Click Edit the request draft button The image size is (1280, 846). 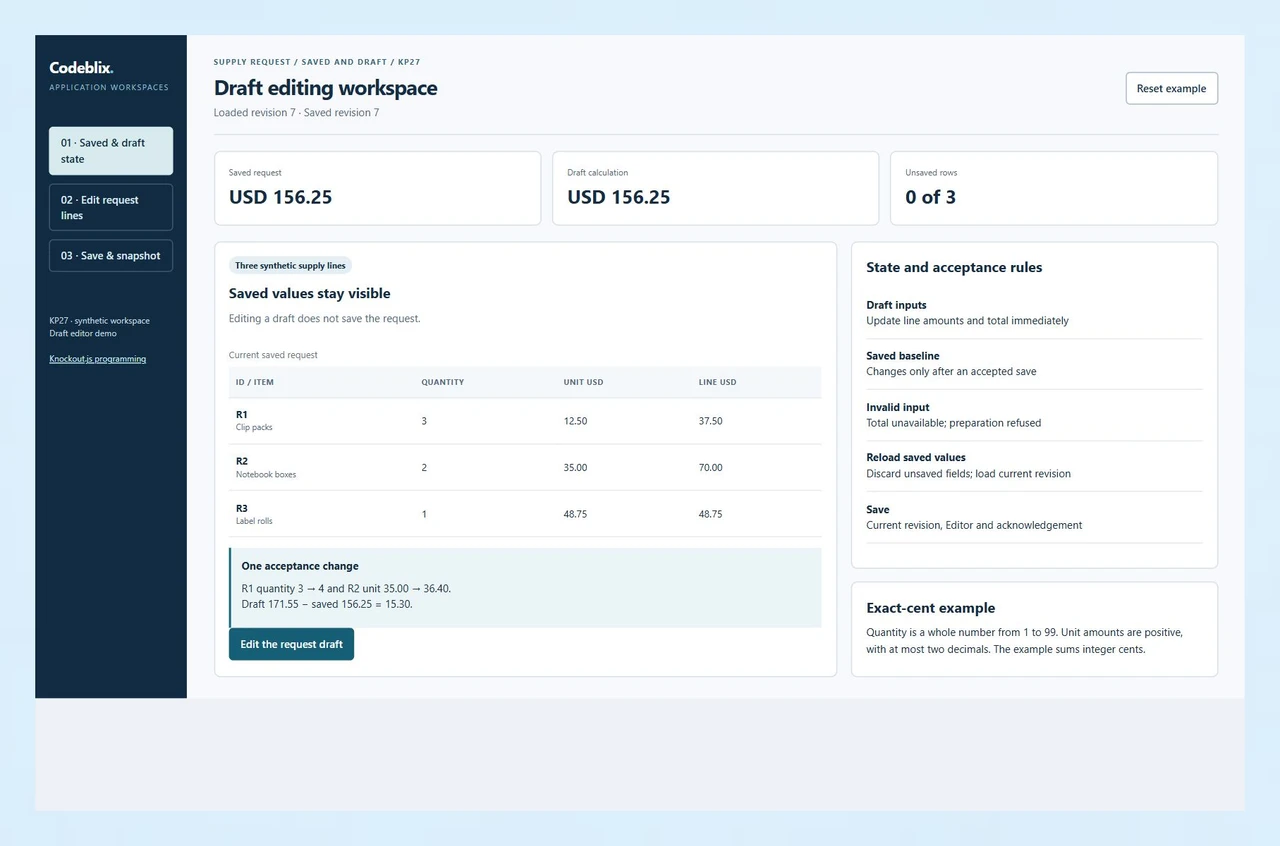(291, 644)
